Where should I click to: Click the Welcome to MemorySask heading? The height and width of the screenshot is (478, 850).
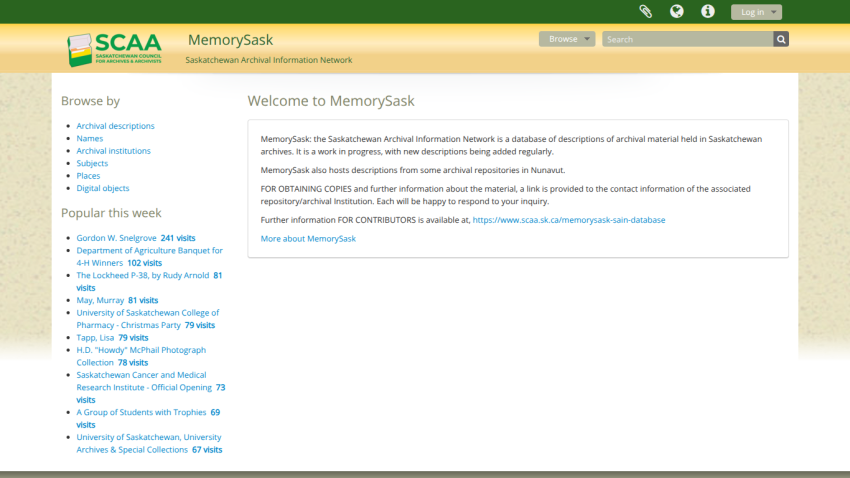point(331,101)
